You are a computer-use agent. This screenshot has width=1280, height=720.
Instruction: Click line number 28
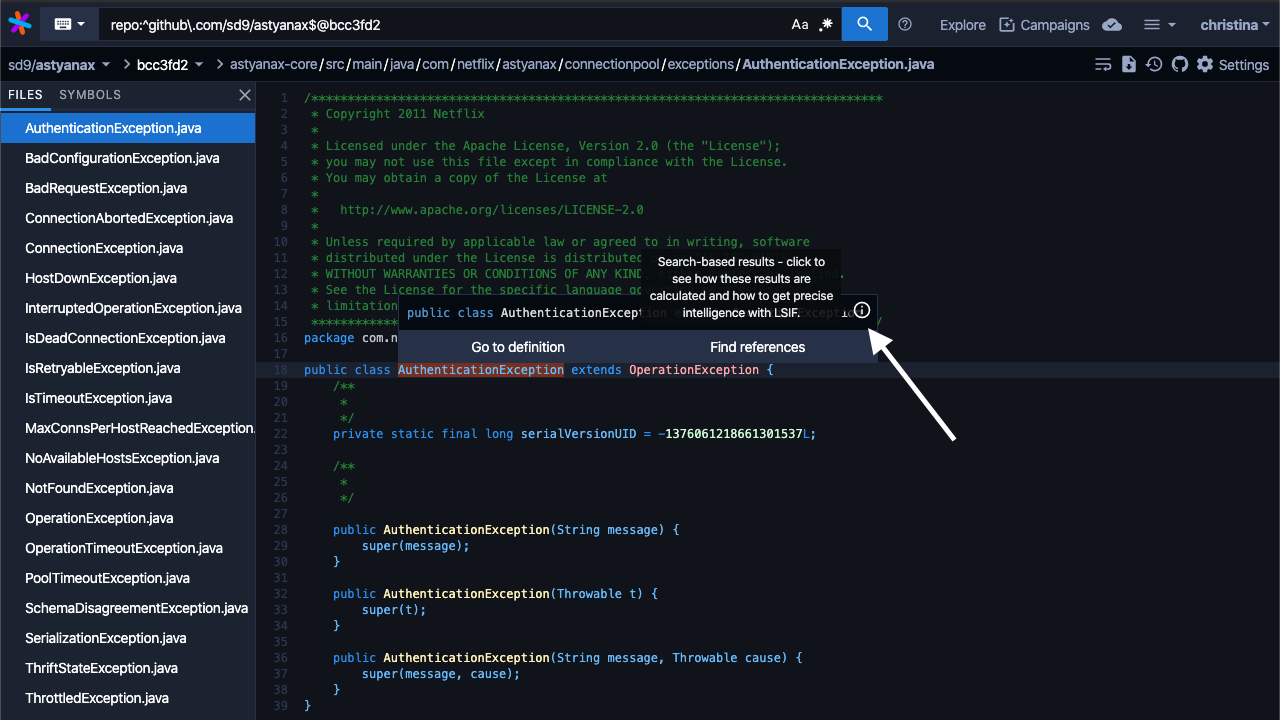click(x=280, y=530)
